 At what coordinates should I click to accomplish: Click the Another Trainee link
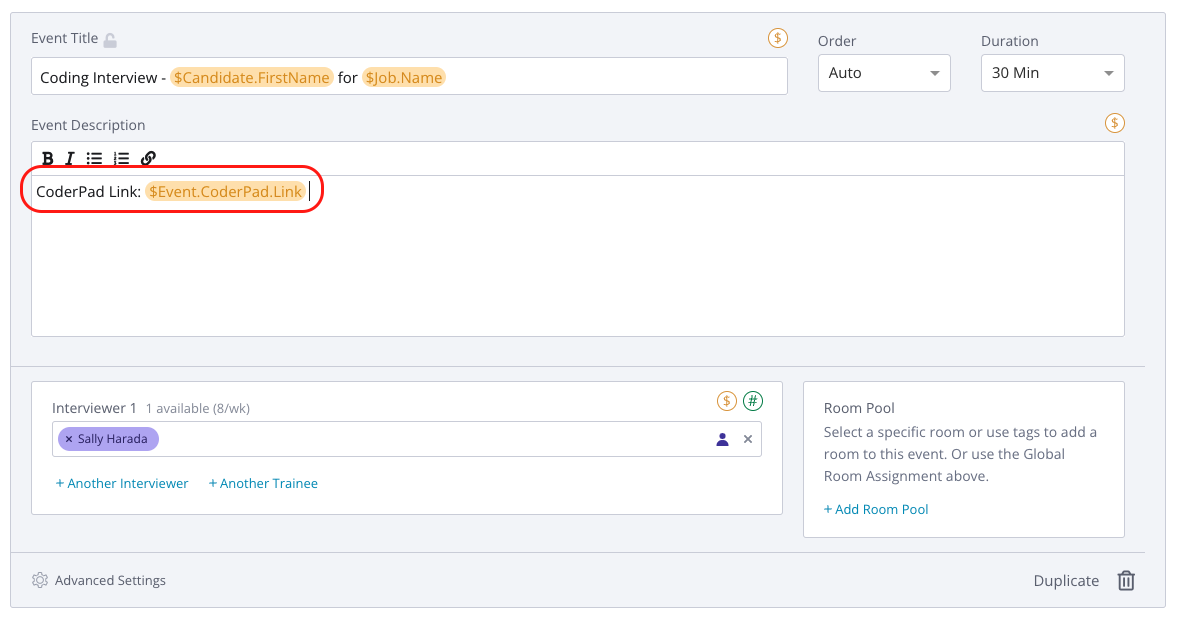tap(263, 483)
